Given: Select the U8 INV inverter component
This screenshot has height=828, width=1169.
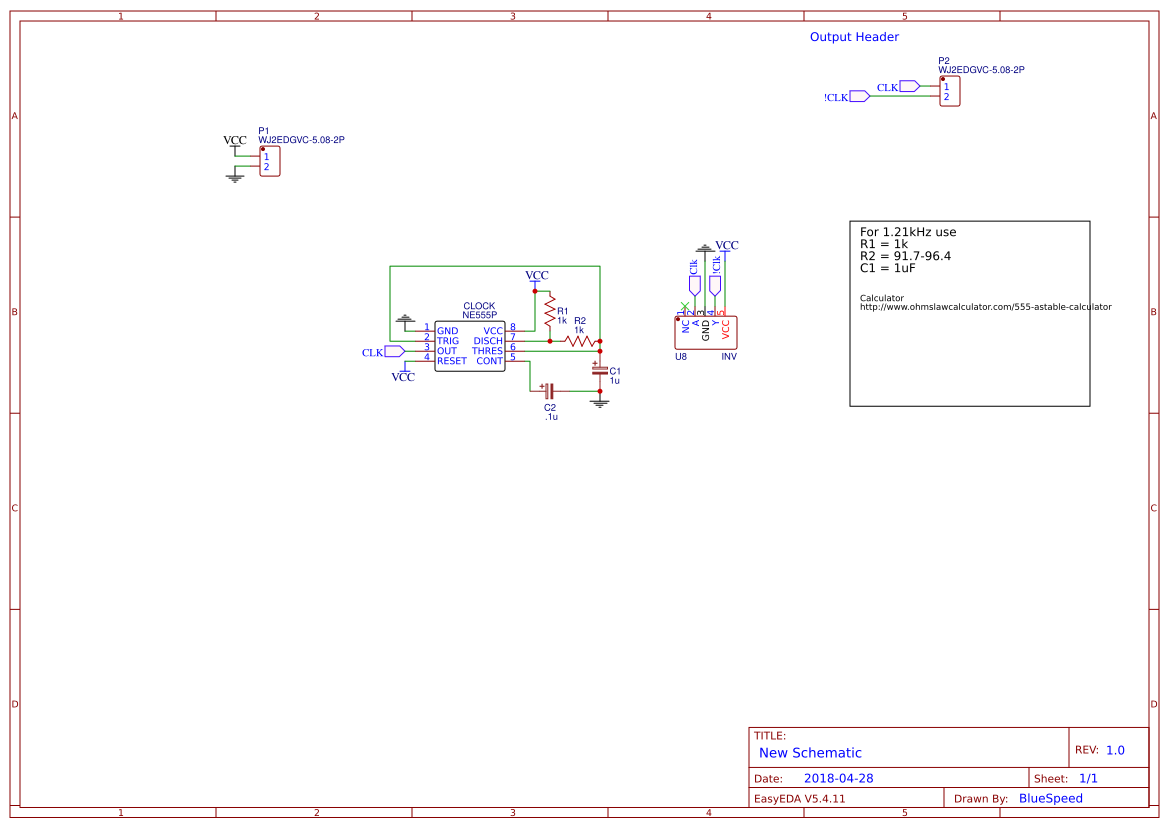Looking at the screenshot, I should (706, 333).
